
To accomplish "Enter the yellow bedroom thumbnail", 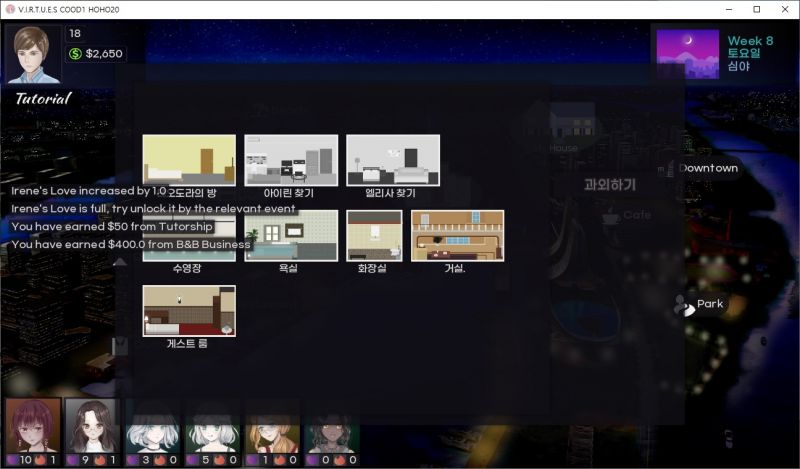I will point(189,160).
